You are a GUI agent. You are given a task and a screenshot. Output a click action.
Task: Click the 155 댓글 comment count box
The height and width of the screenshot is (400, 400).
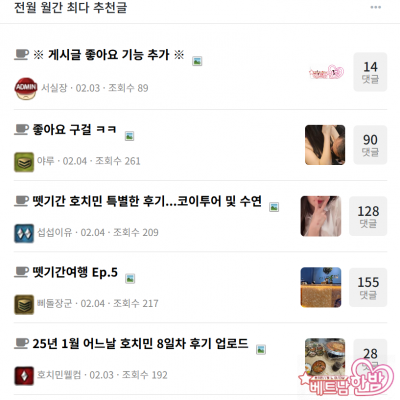coord(368,287)
